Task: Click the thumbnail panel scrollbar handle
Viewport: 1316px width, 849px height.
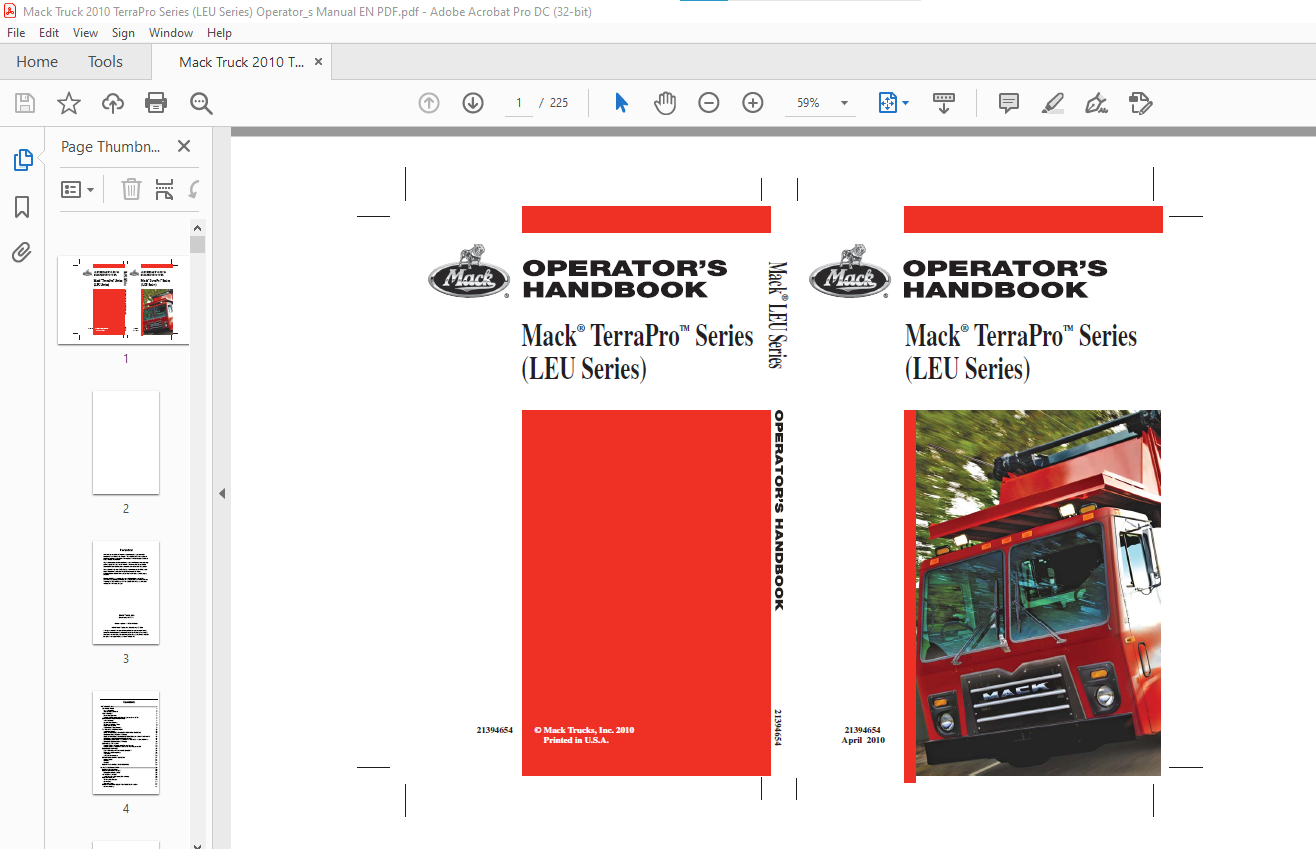Action: (198, 244)
